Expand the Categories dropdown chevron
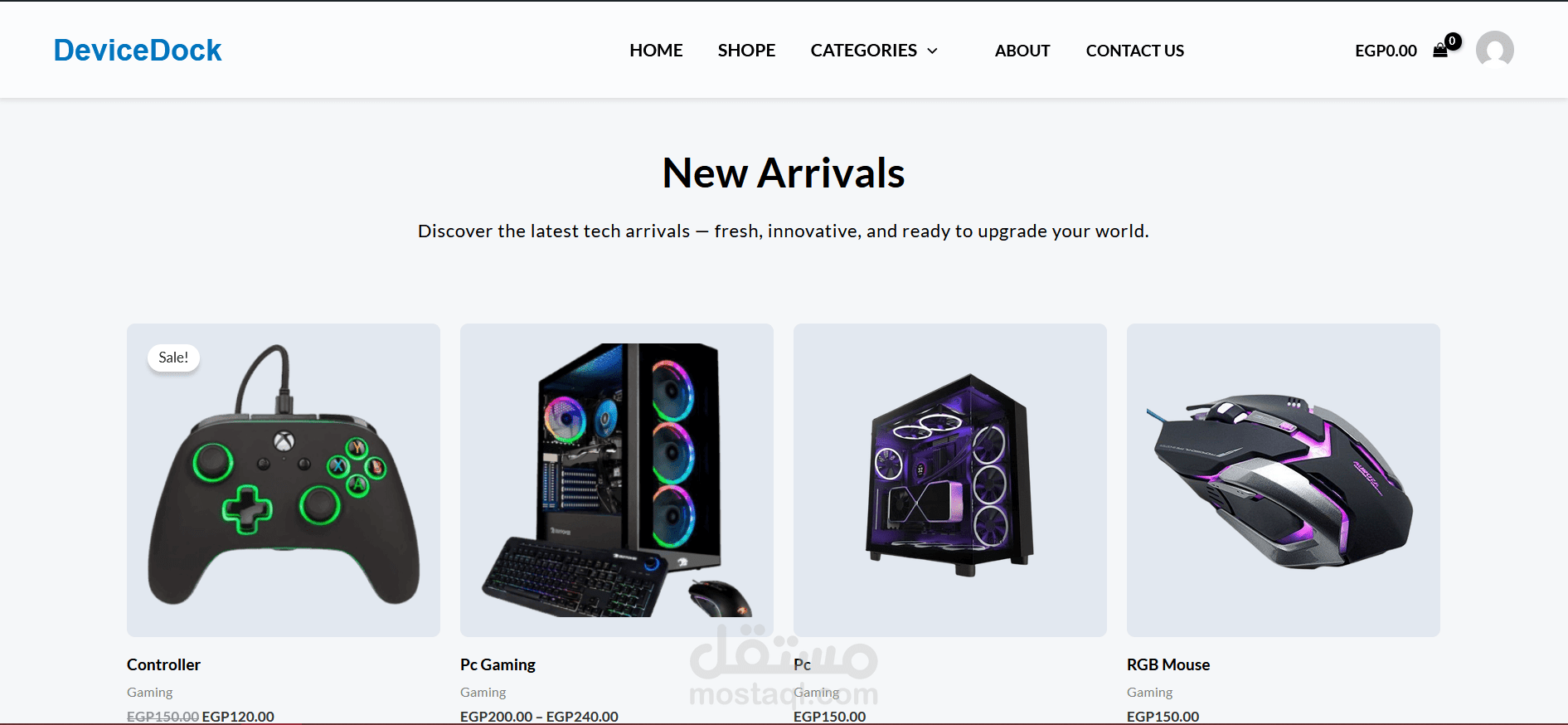 (932, 51)
